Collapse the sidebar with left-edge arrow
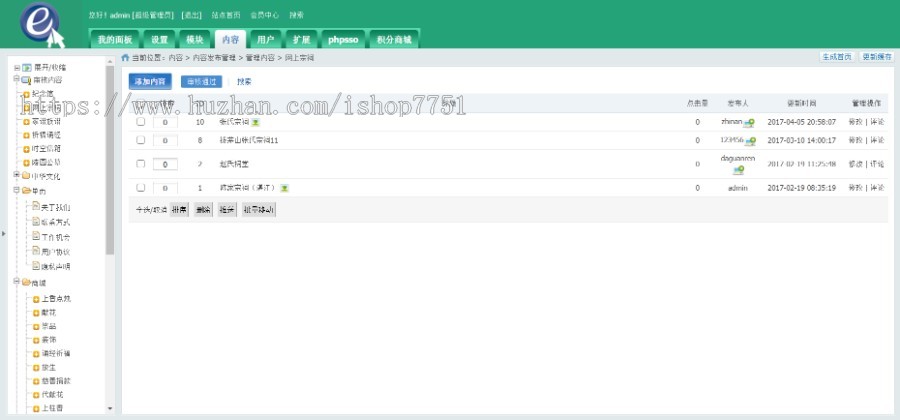900x420 pixels. [3, 234]
